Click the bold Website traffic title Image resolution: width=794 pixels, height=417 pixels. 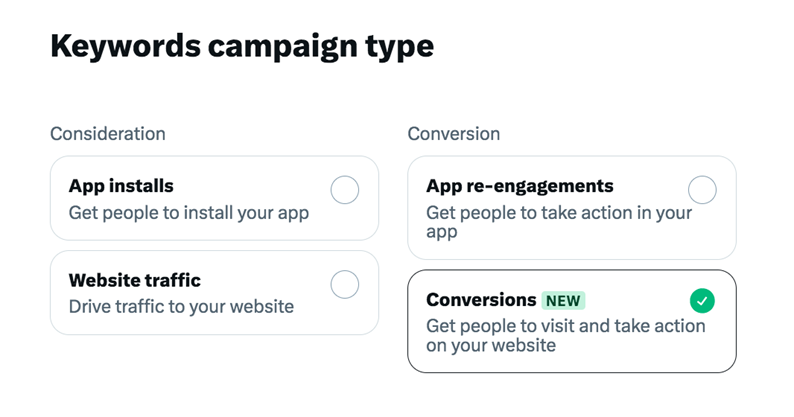(x=135, y=280)
